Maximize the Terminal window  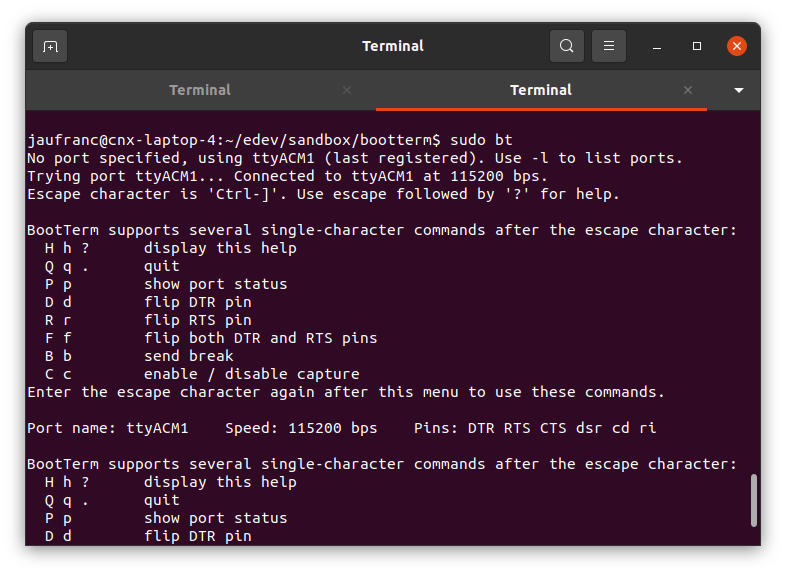697,46
